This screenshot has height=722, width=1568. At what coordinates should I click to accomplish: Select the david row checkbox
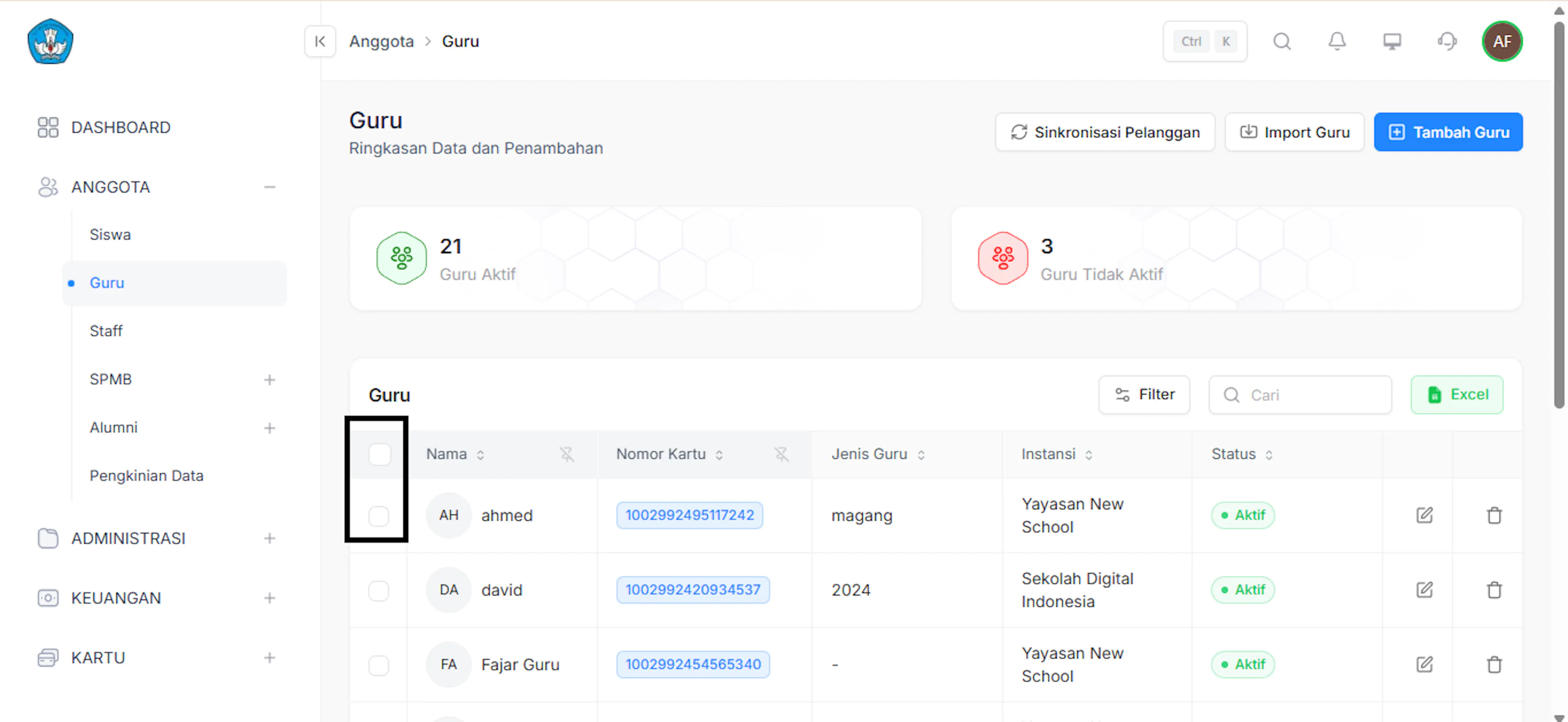point(379,590)
